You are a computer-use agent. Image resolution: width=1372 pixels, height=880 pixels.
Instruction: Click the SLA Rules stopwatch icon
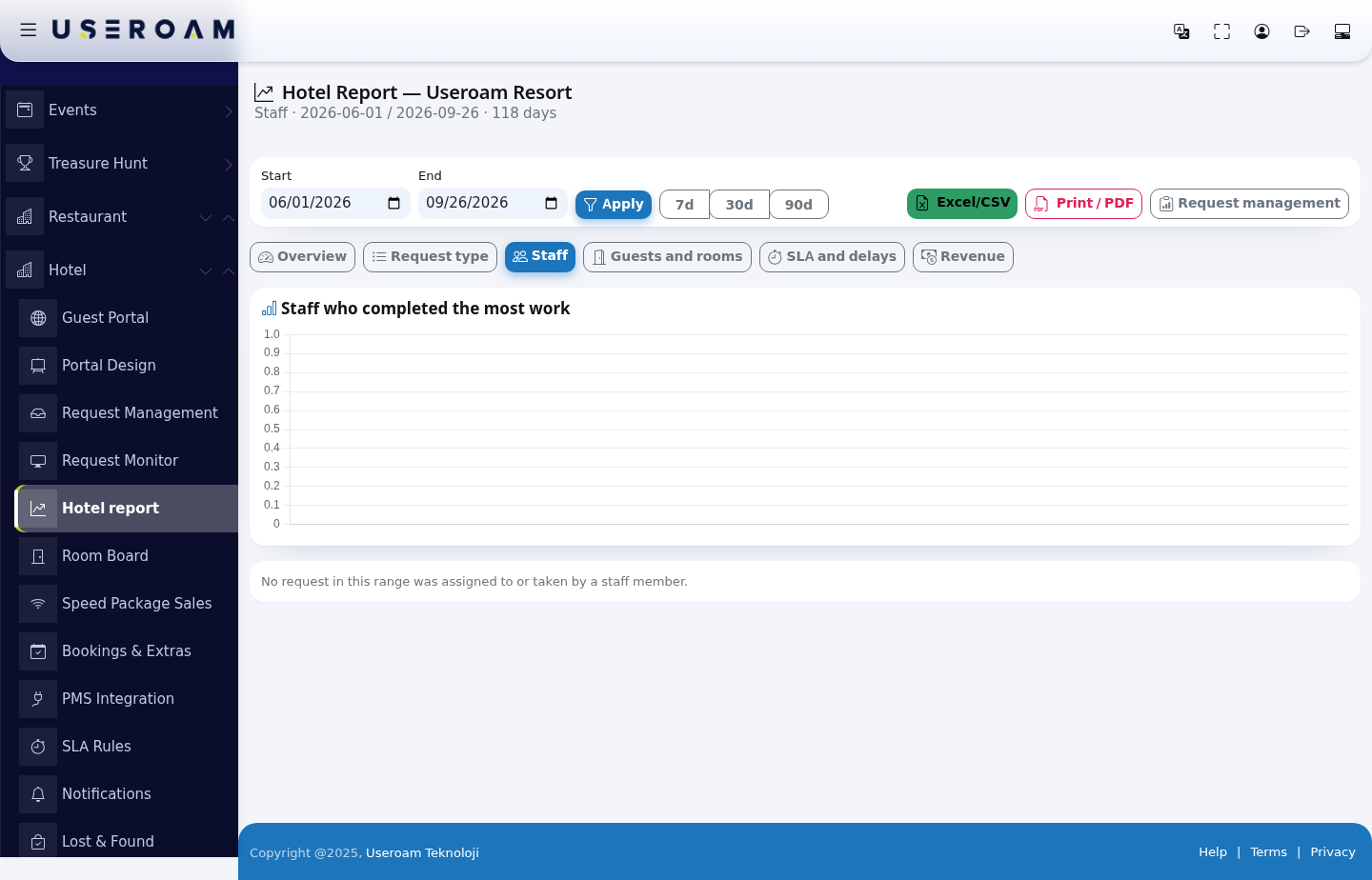38,747
